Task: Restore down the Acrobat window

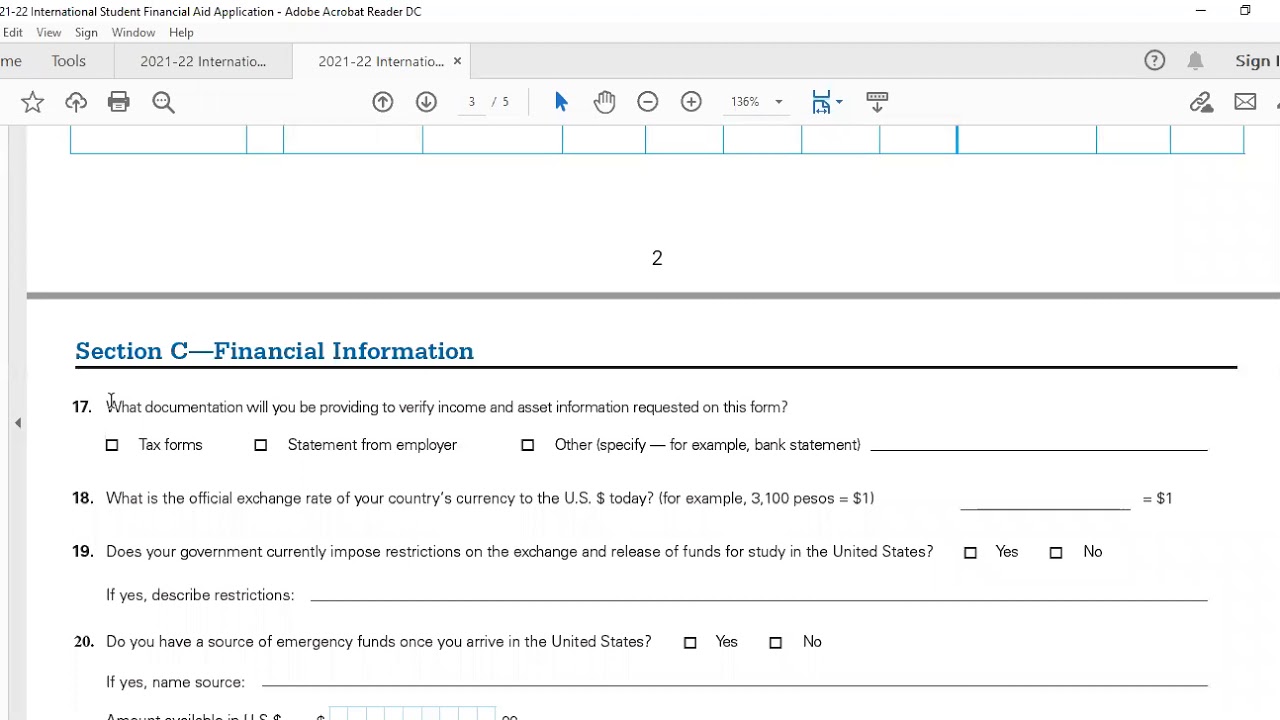Action: 1245,11
